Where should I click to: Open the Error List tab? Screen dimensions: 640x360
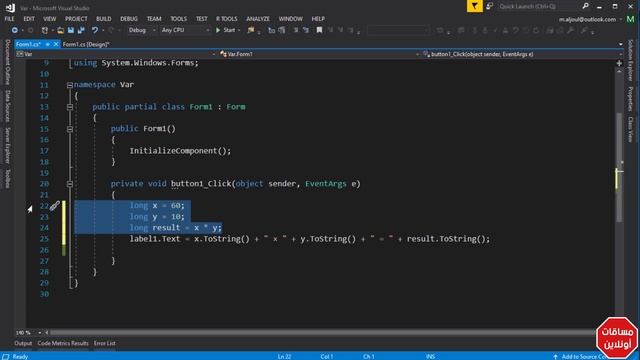click(104, 343)
